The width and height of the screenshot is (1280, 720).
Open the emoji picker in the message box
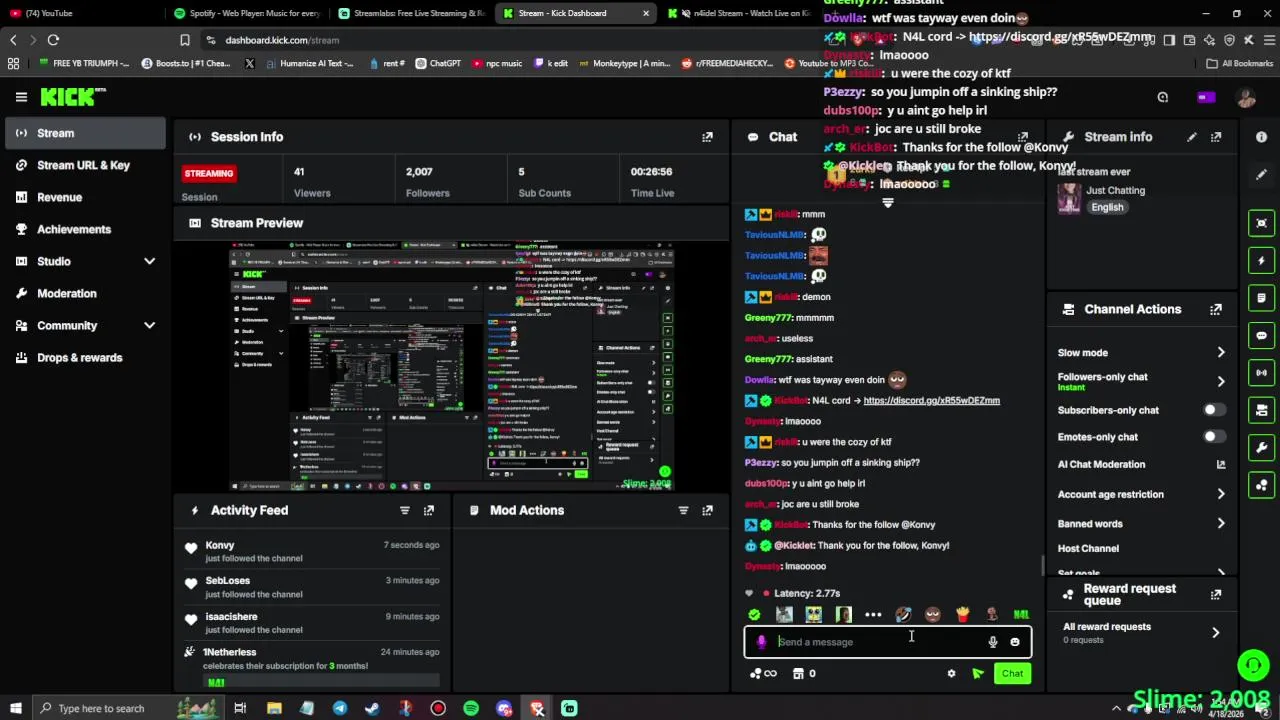[x=1015, y=642]
